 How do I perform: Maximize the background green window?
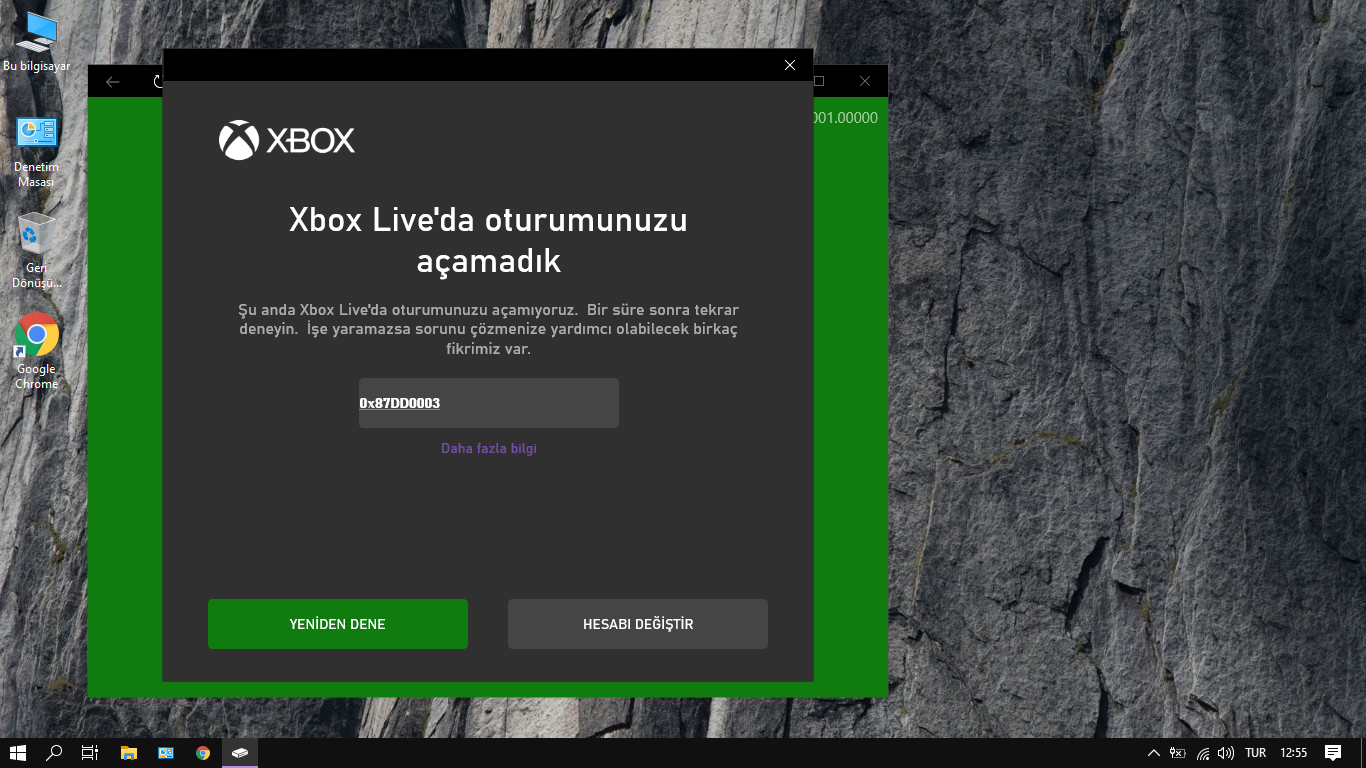pos(819,81)
